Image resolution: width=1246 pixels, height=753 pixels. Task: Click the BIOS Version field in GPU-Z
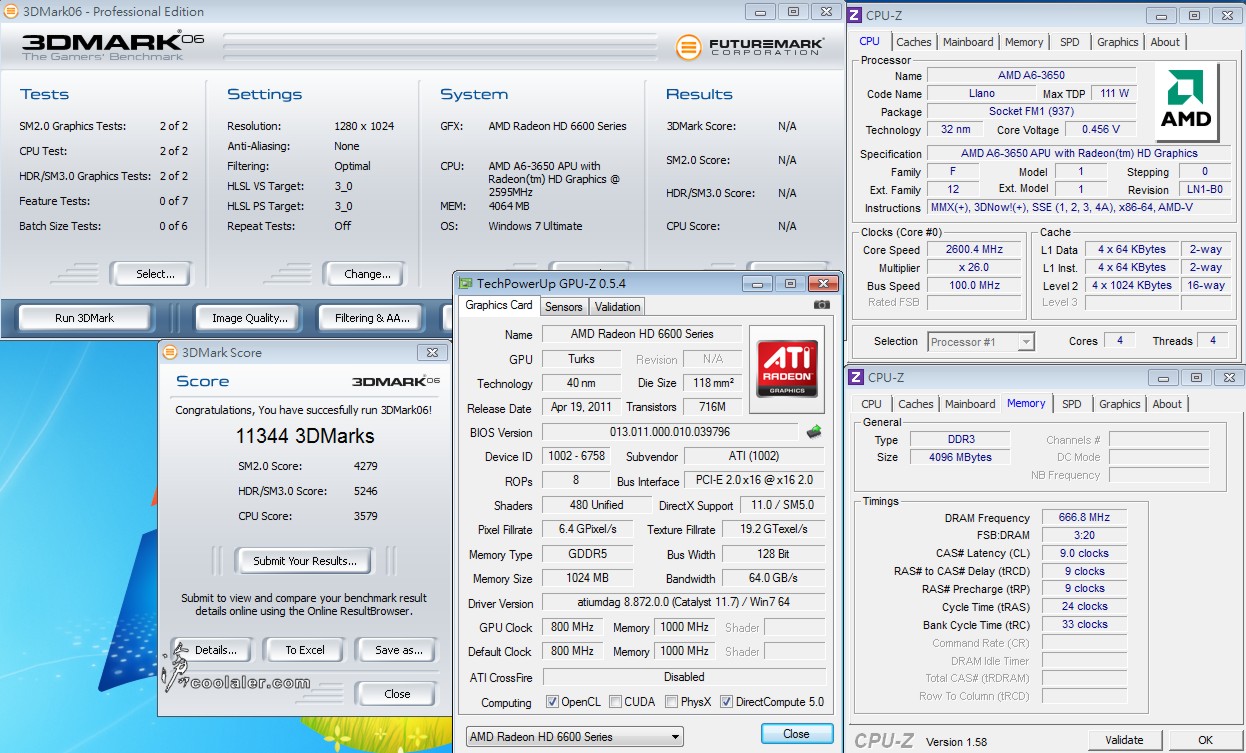(x=670, y=432)
